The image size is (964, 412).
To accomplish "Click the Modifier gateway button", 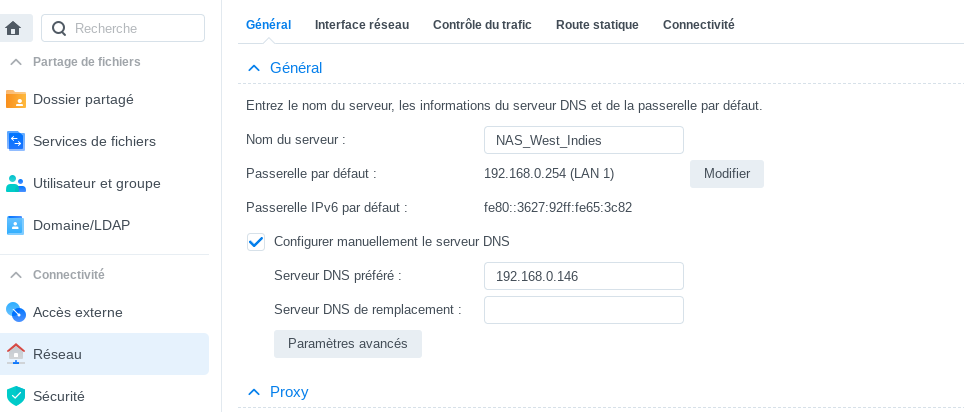I will (x=726, y=174).
